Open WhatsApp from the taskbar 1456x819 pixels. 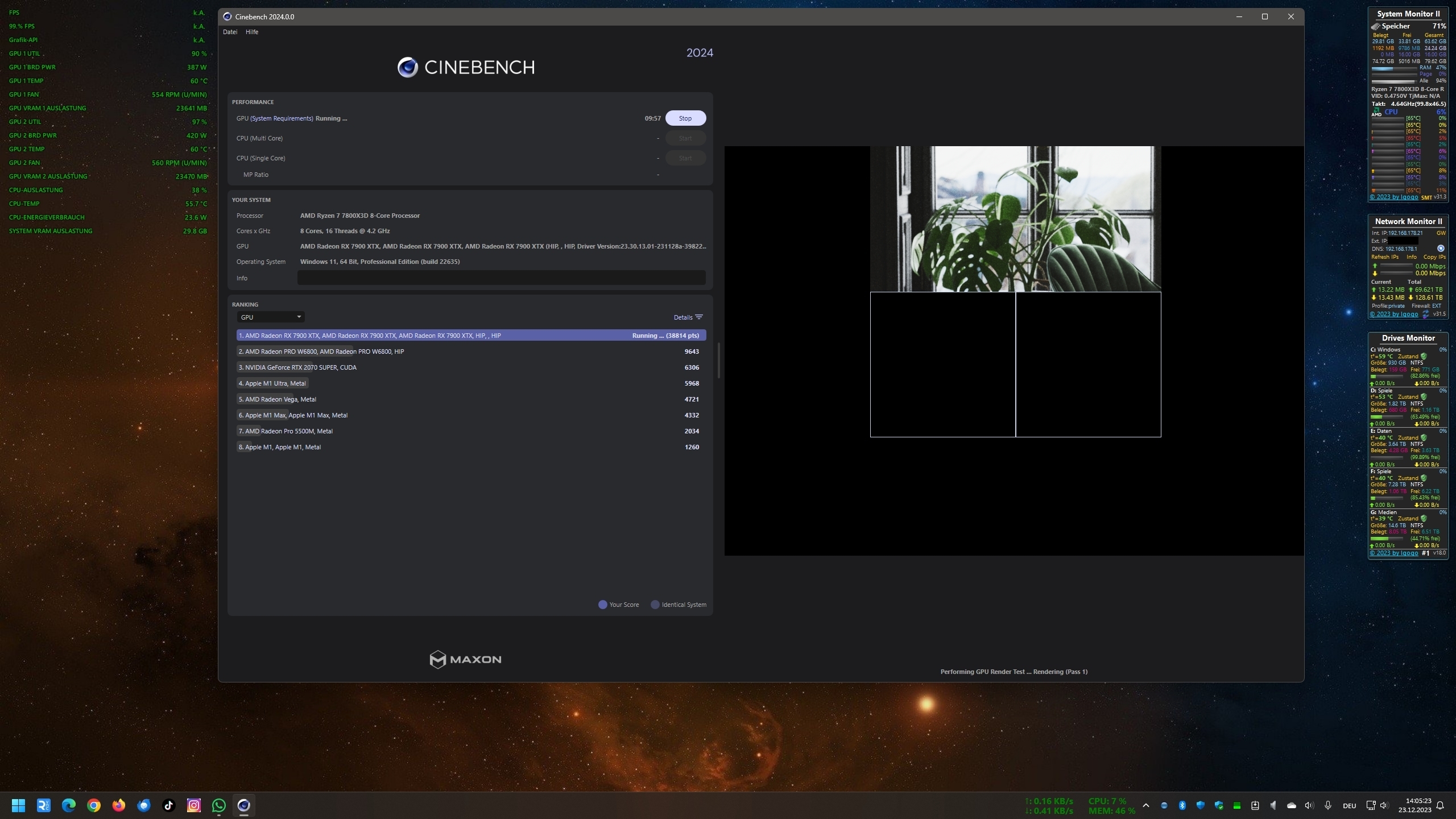coord(218,805)
